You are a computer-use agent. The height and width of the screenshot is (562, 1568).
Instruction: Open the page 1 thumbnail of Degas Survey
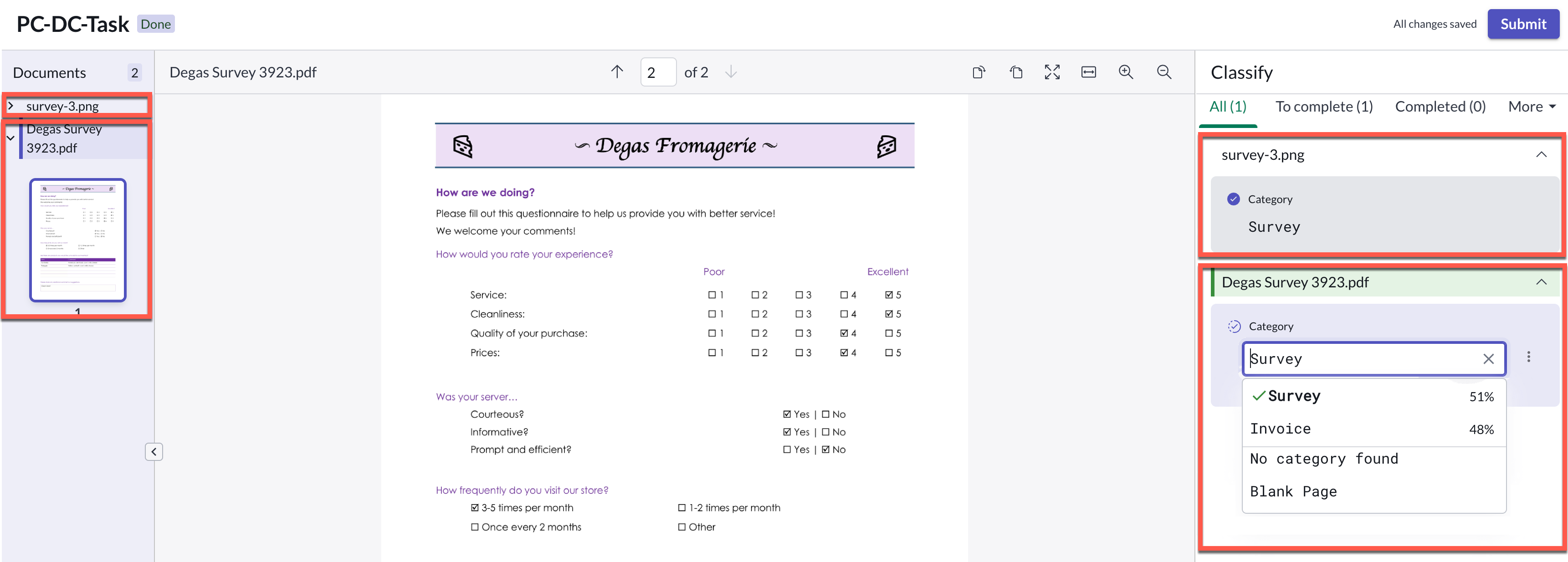[78, 240]
